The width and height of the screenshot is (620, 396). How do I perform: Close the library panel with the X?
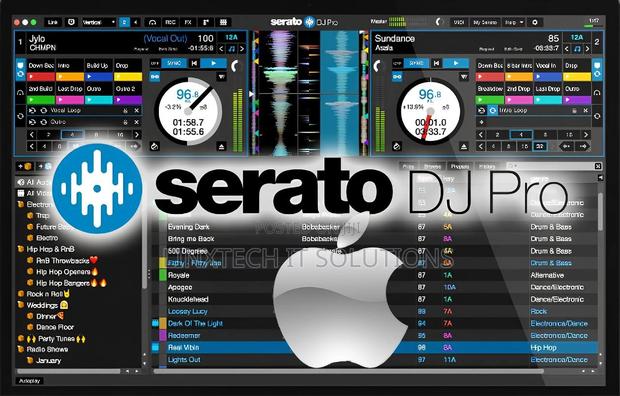coord(598,166)
